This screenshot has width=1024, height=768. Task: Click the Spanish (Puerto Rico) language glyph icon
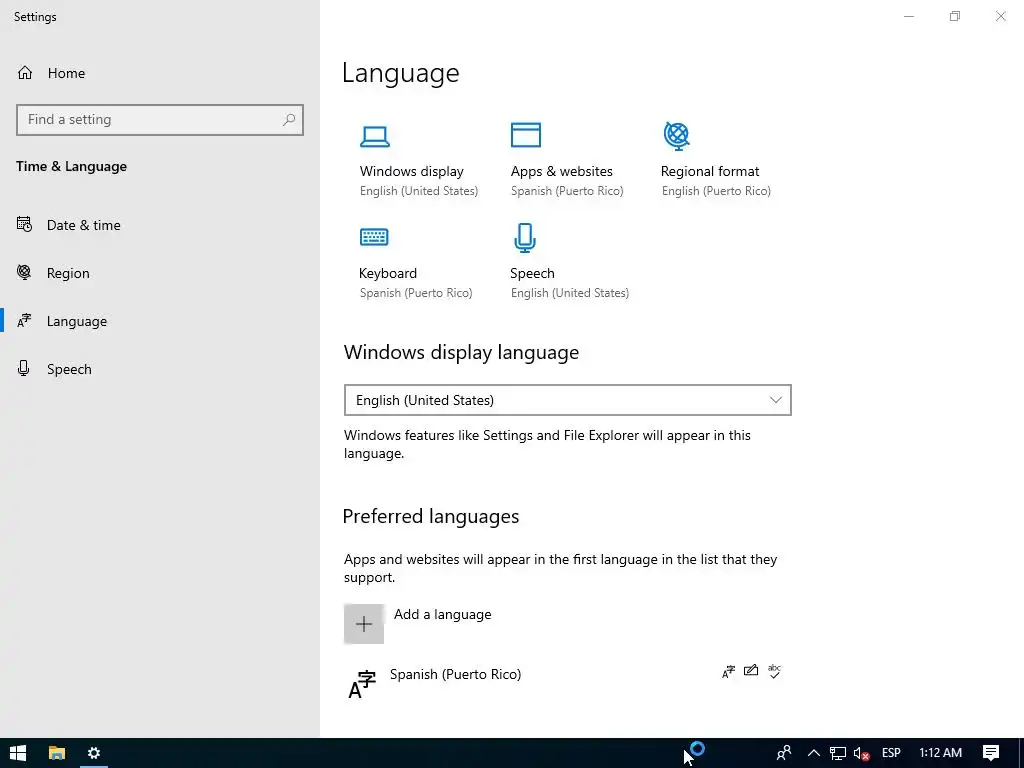point(362,684)
